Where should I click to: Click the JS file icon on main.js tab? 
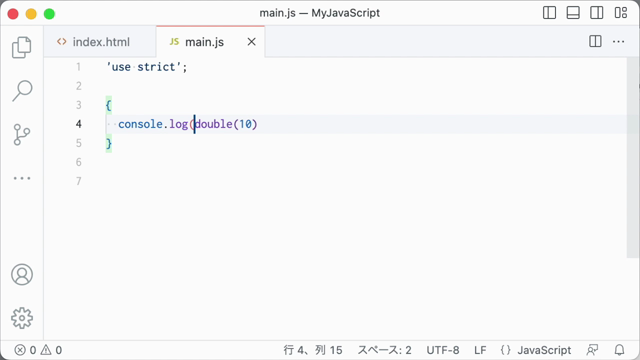pyautogui.click(x=174, y=42)
